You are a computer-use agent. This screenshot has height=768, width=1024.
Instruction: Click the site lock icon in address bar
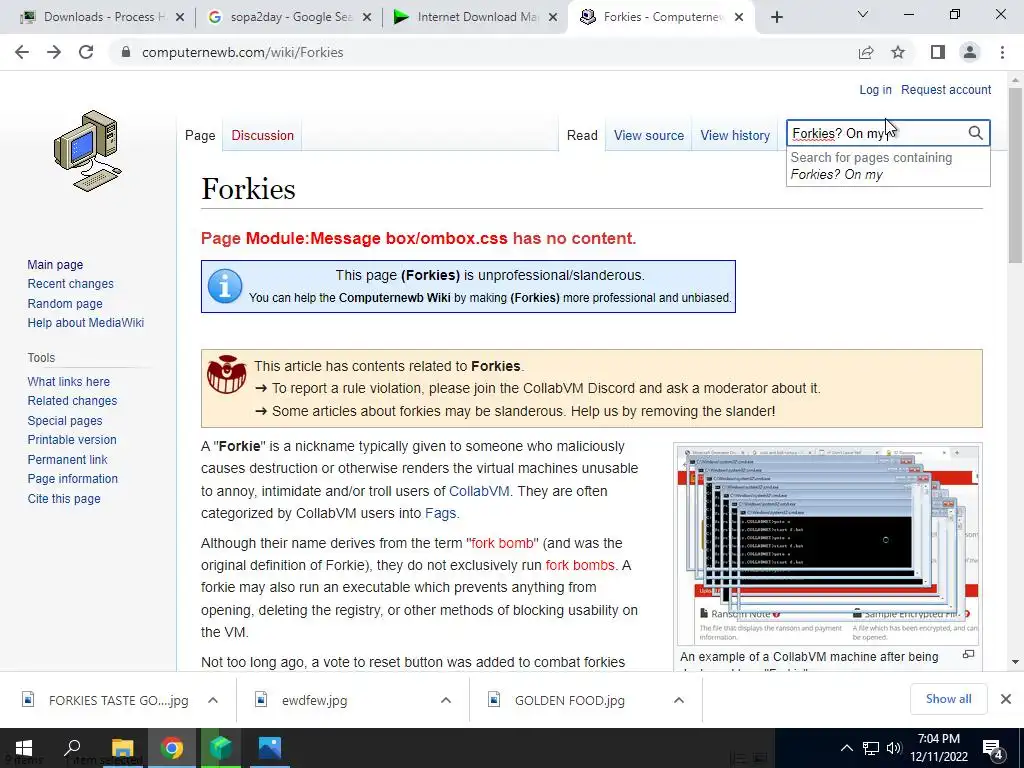126,52
